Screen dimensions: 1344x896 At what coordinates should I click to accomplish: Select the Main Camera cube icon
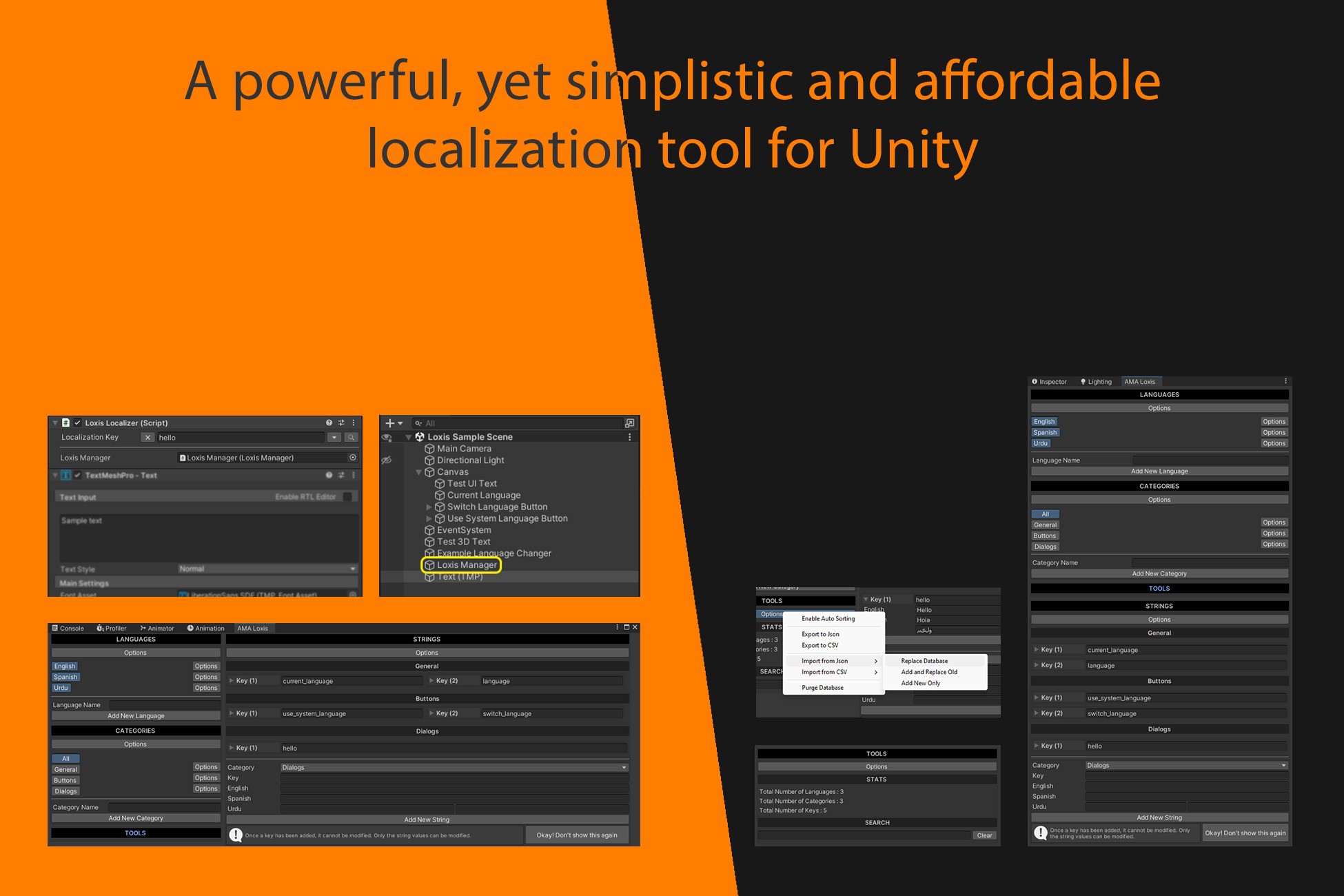point(431,449)
